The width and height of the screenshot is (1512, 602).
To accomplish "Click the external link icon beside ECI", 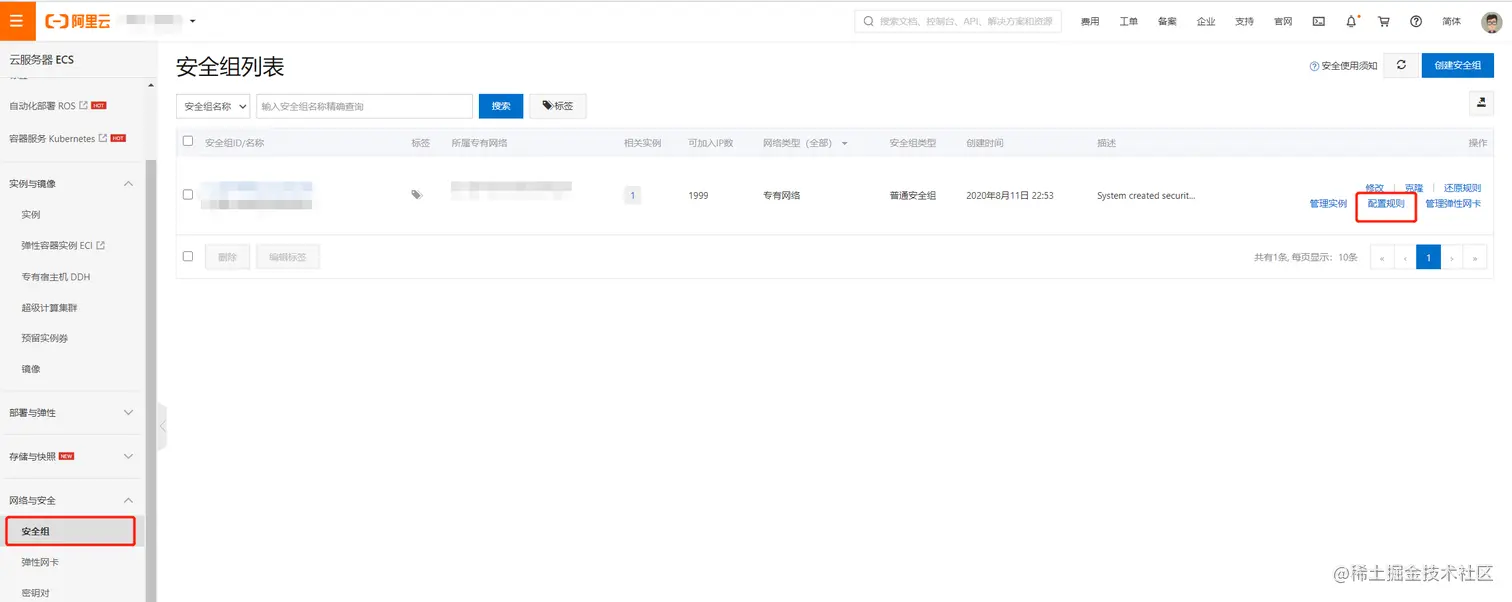I will [x=100, y=245].
